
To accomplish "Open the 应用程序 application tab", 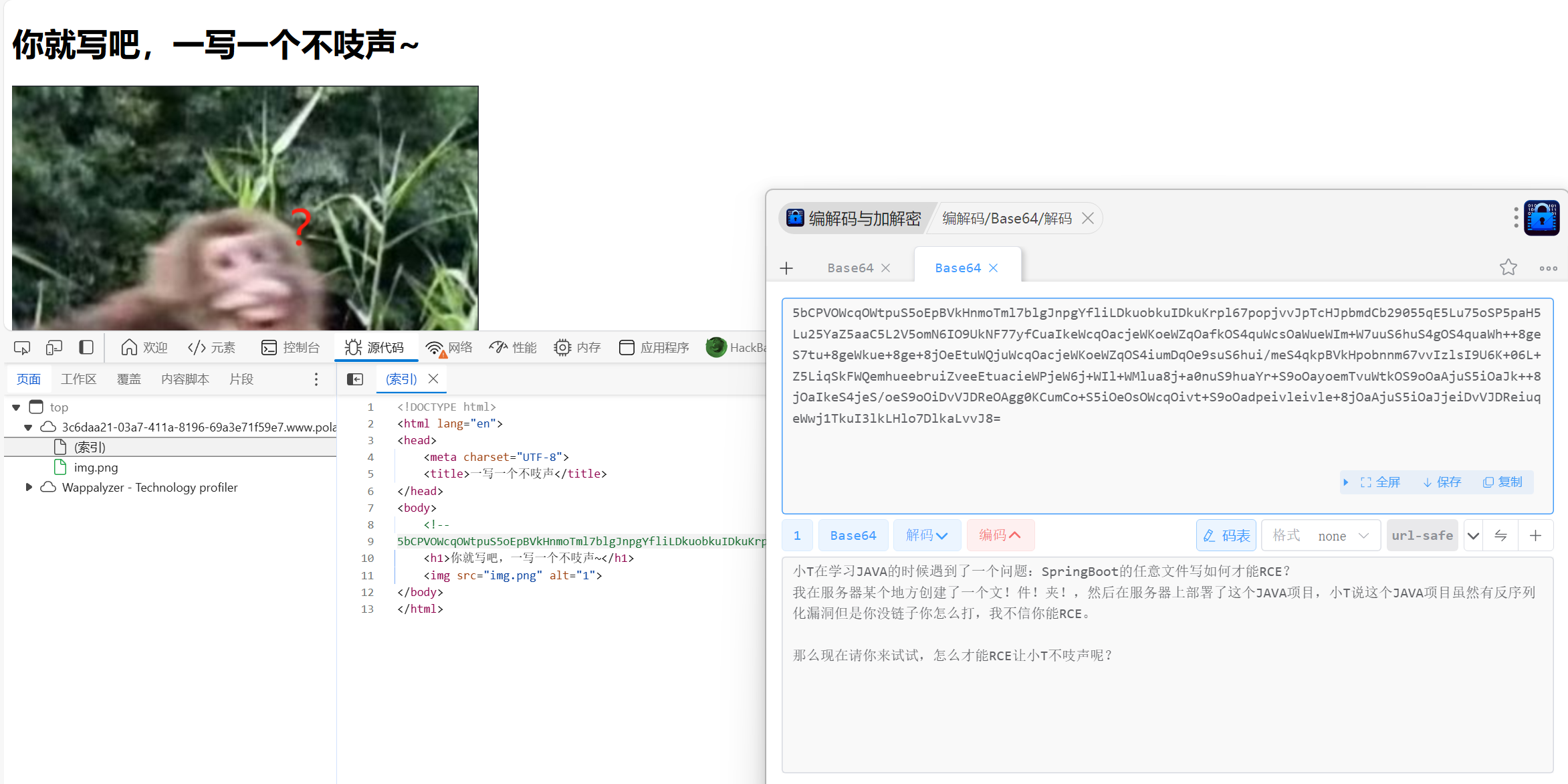I will pyautogui.click(x=654, y=348).
